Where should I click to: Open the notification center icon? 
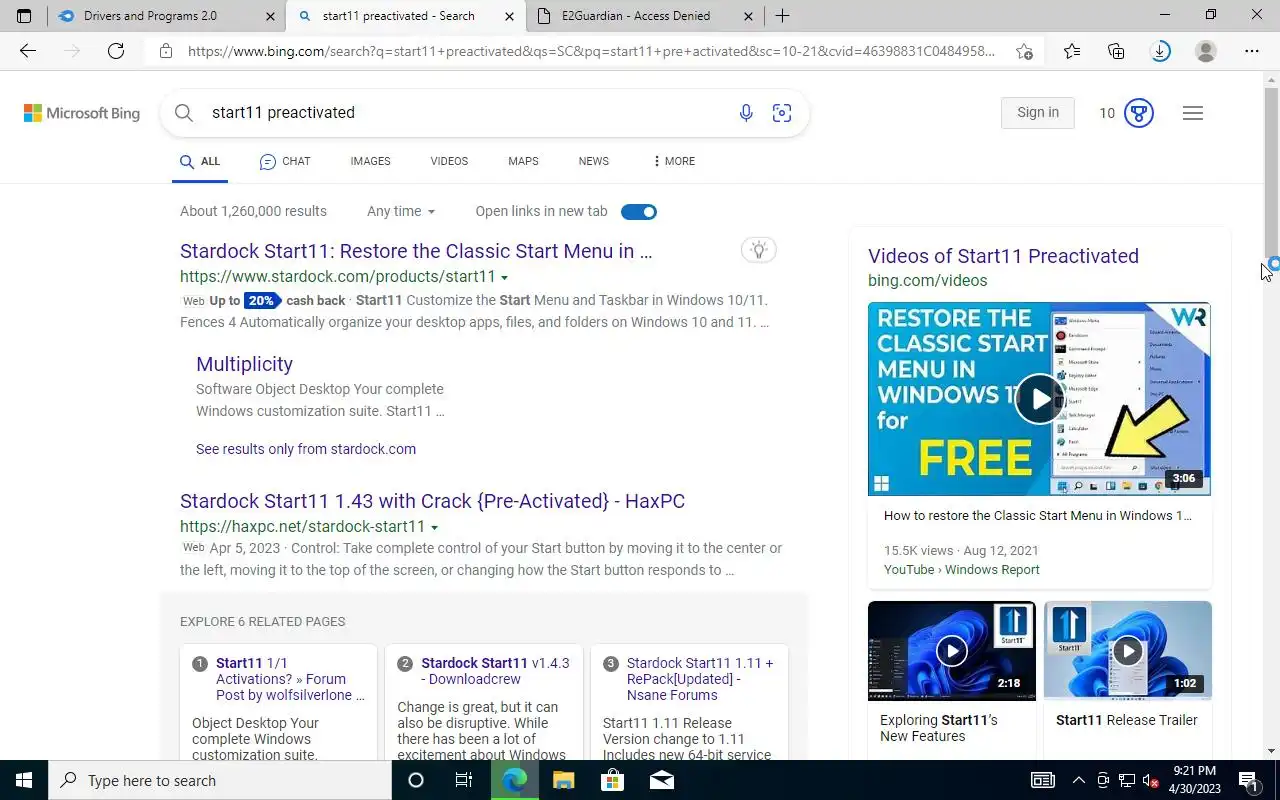1248,780
